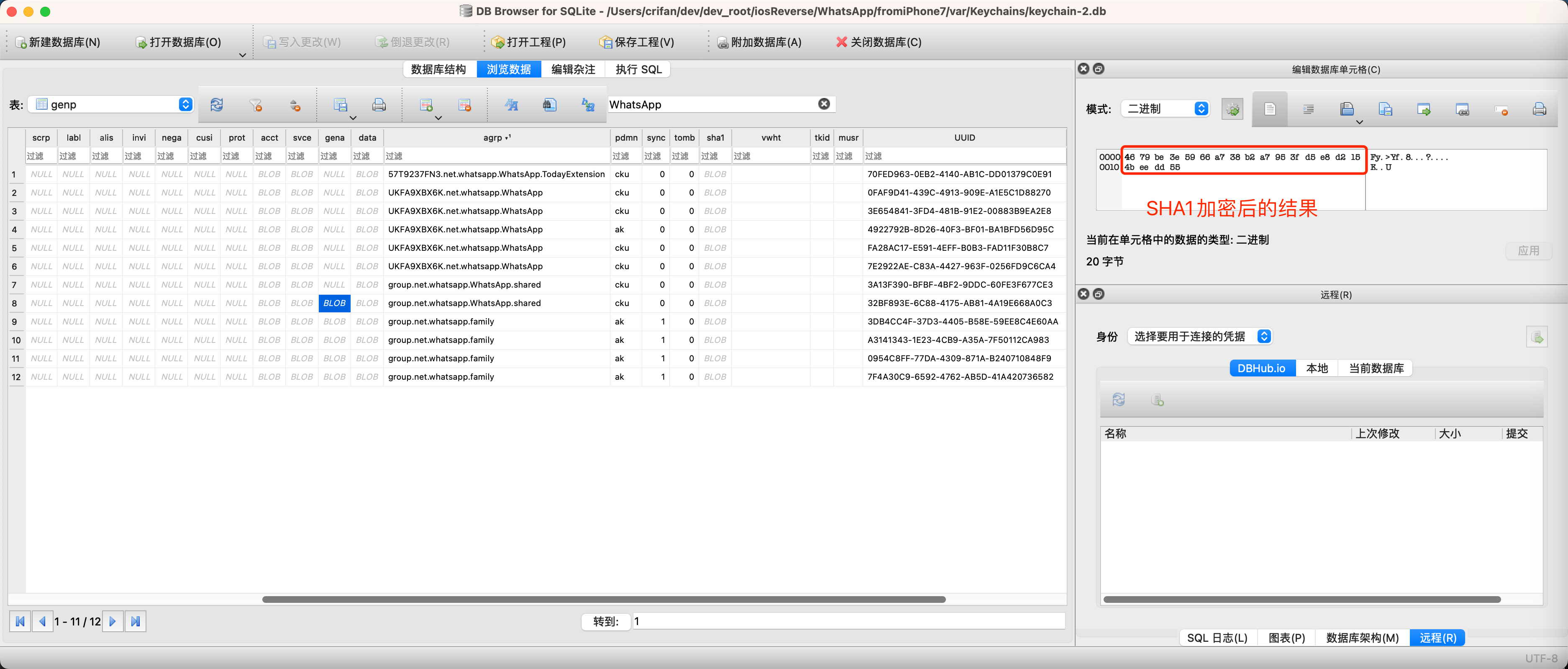Click the Close Database (关闭数据库) button

point(879,42)
